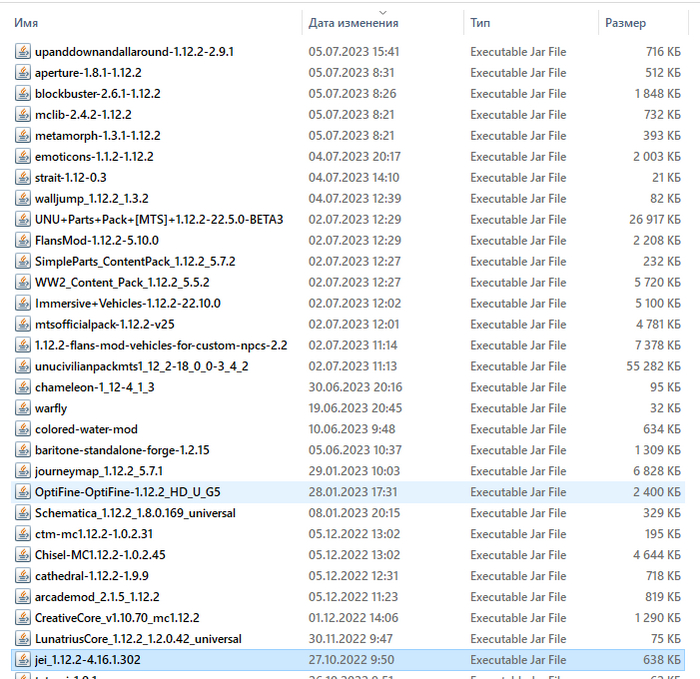Screen dimensions: 700x679
Task: Sort by the Дата изменения column header
Action: coord(353,23)
